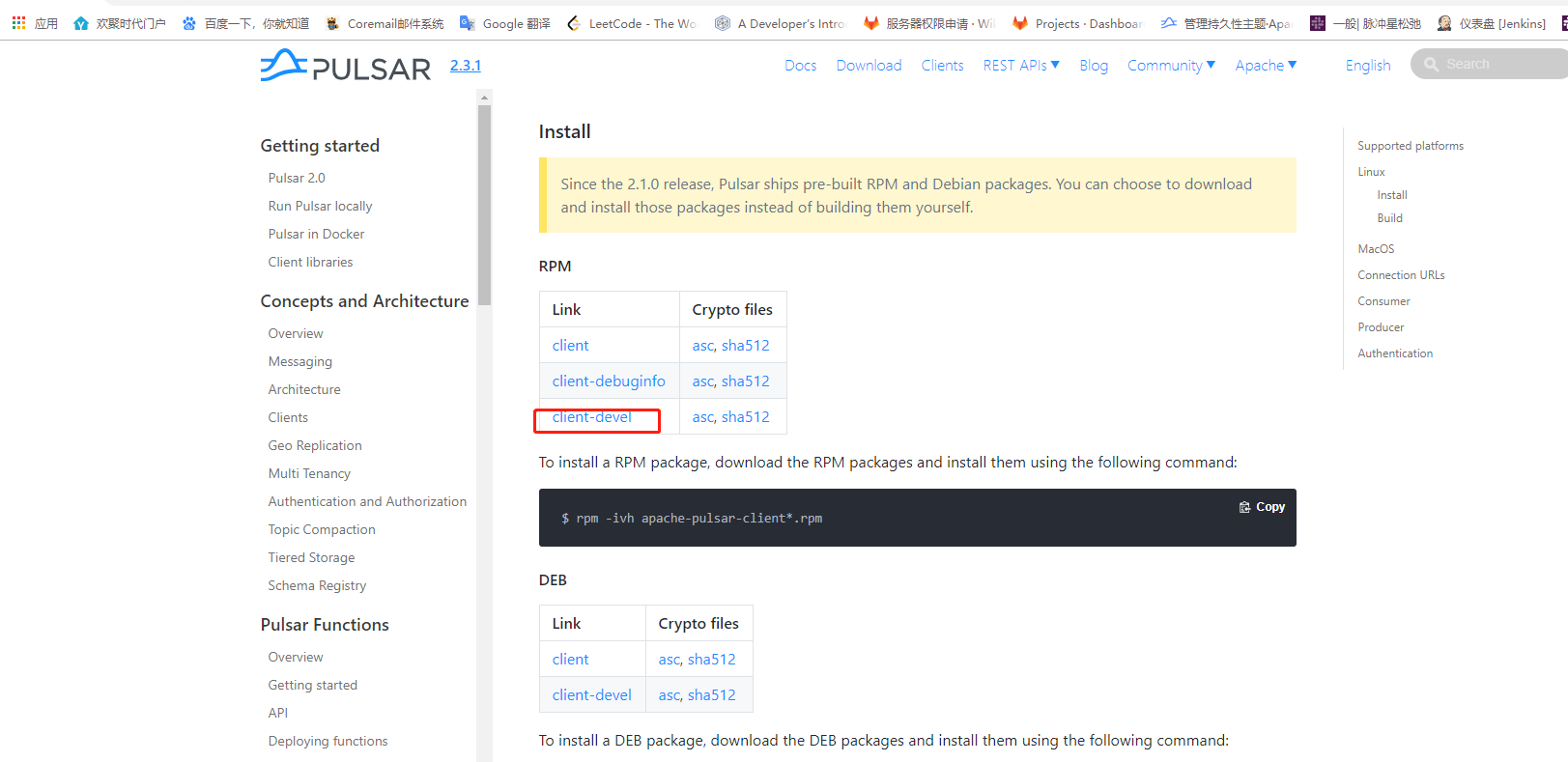
Task: Open the GitLab Projects Dashboard bookmark
Action: (1077, 23)
